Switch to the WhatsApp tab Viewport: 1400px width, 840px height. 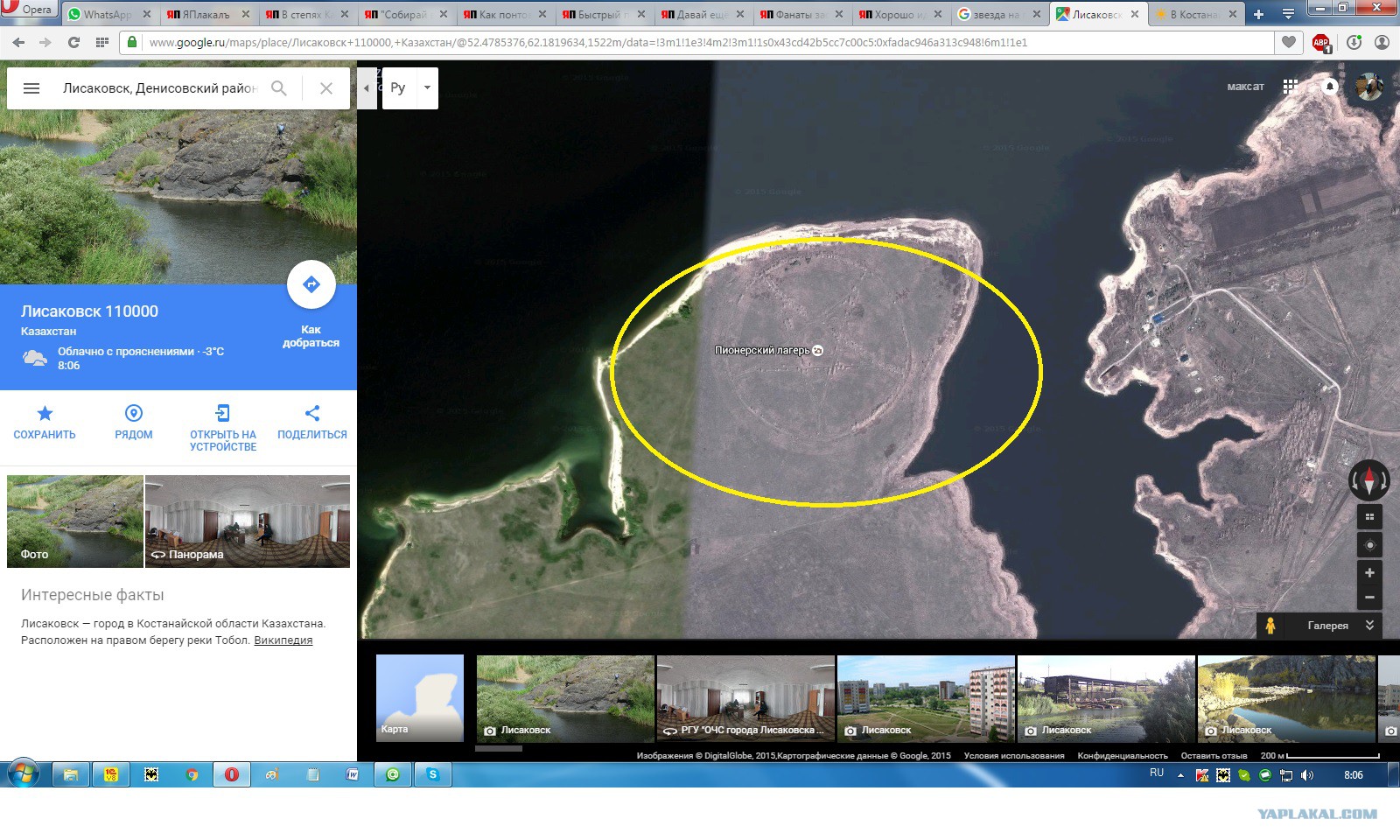tap(107, 14)
